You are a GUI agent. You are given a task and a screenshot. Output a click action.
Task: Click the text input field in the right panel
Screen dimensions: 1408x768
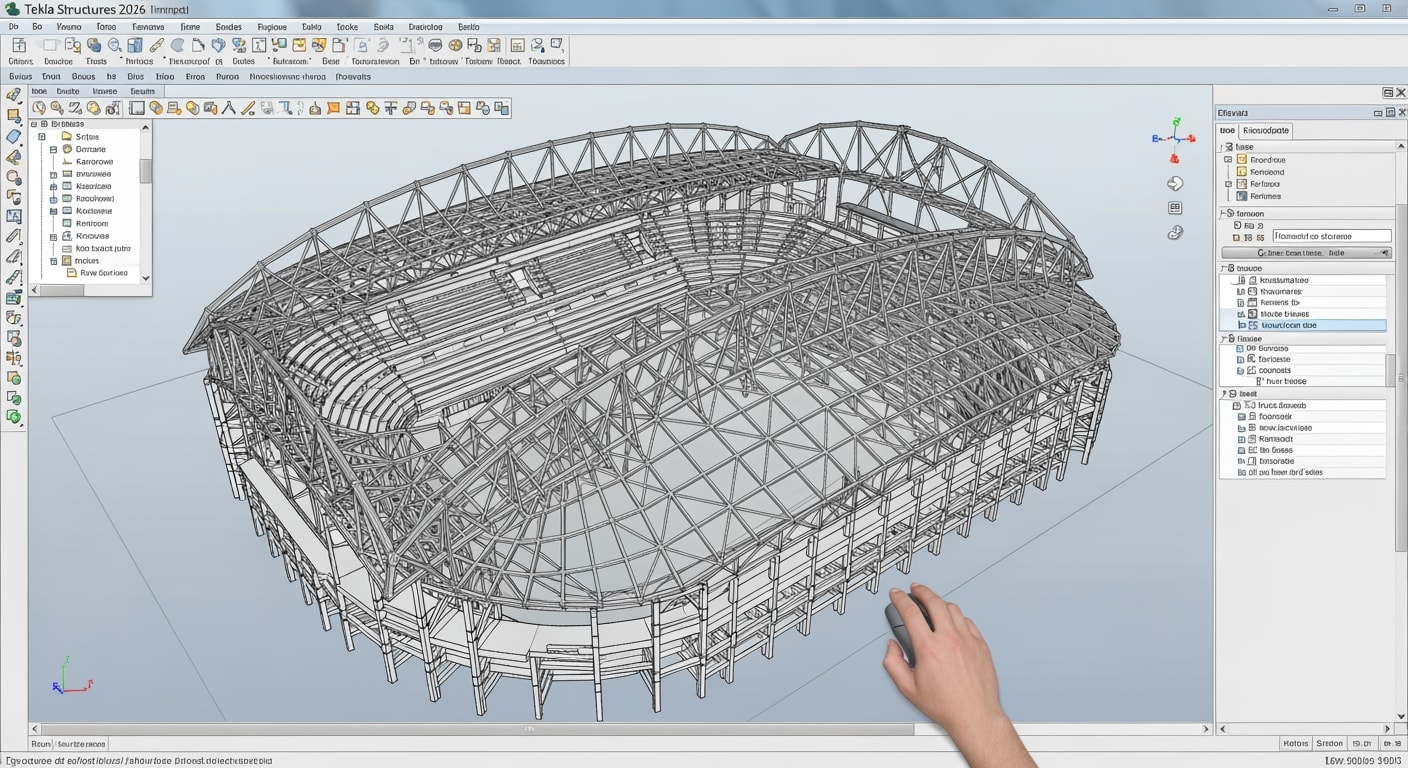pyautogui.click(x=1332, y=236)
